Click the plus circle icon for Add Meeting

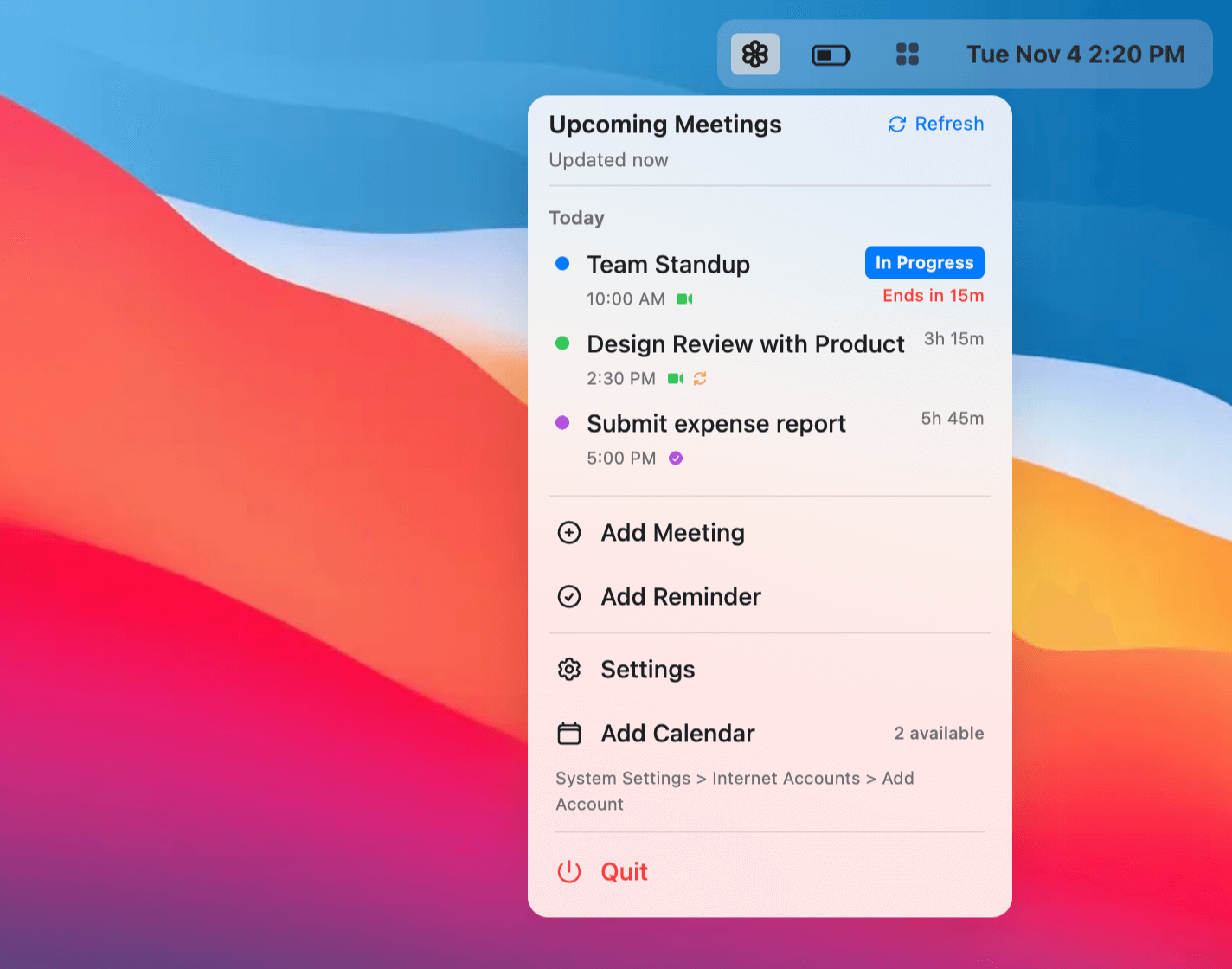[x=569, y=533]
